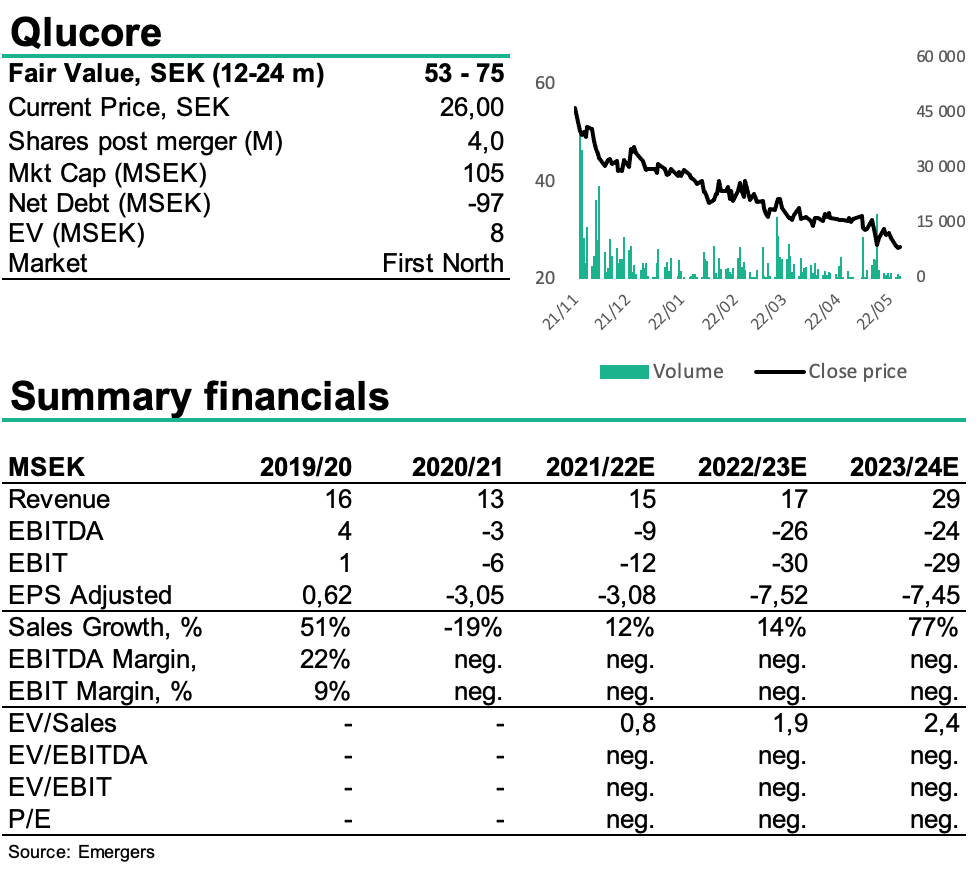This screenshot has height=870, width=978.
Task: Click the 2019/20 column header
Action: pyautogui.click(x=306, y=467)
